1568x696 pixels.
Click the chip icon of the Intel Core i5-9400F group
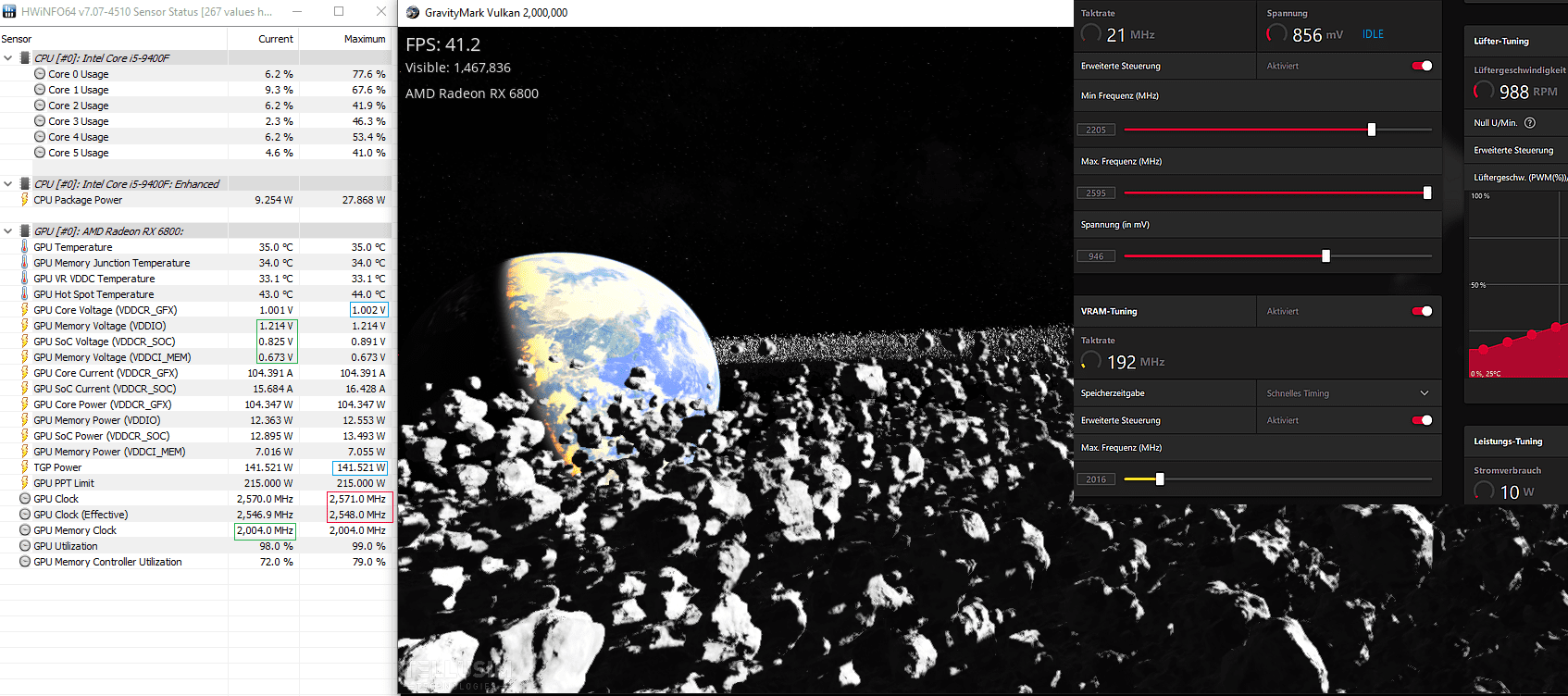tap(25, 57)
